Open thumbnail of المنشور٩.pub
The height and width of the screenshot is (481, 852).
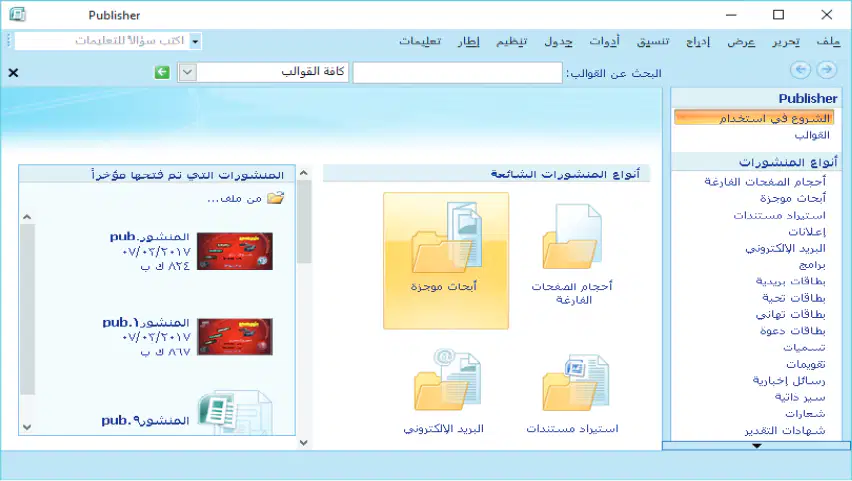coord(235,413)
